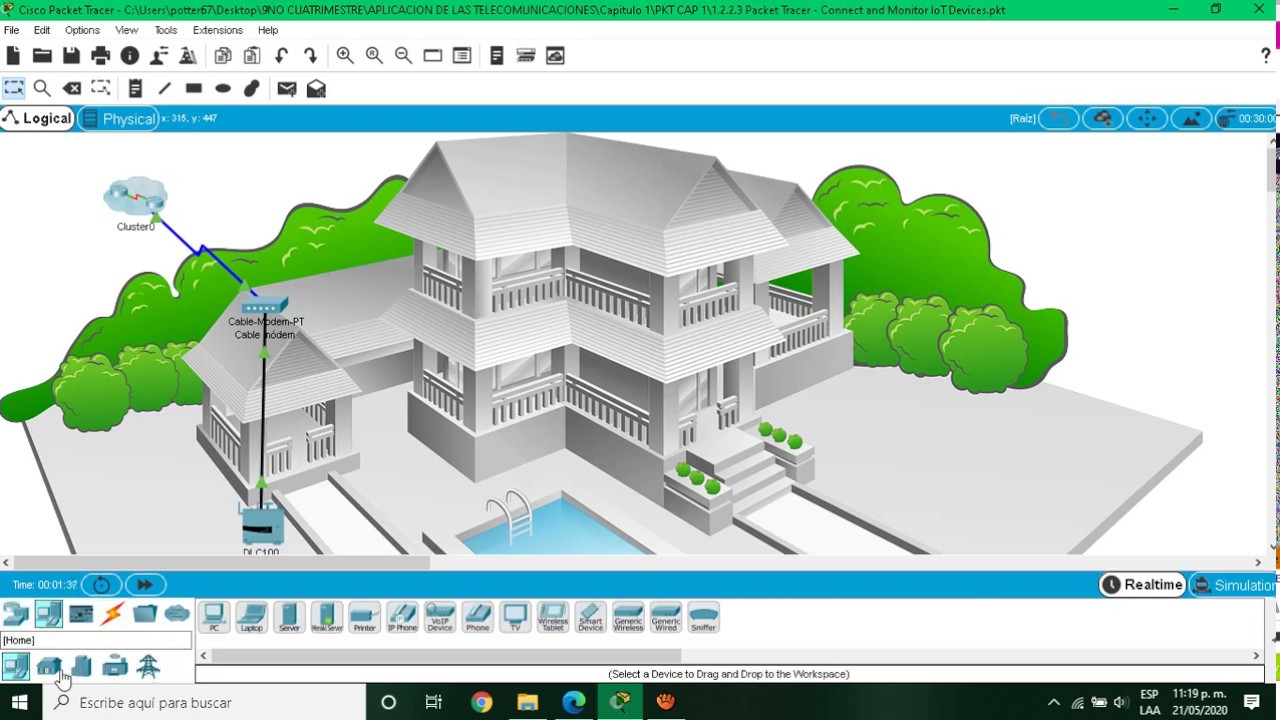Viewport: 1280px width, 720px height.
Task: Open Google Chrome from the taskbar
Action: click(x=481, y=702)
